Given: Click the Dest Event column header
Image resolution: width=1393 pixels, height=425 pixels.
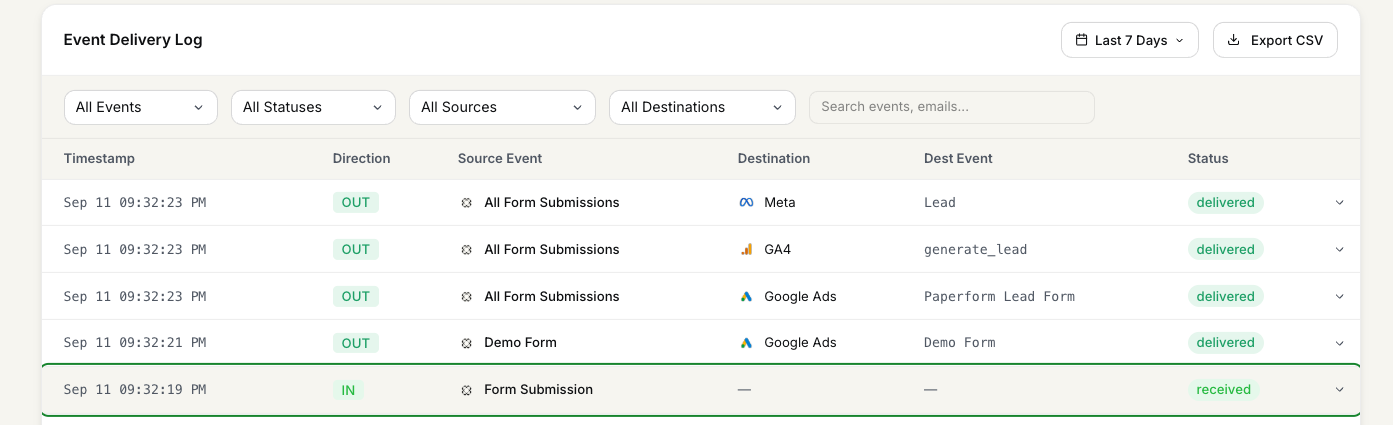Looking at the screenshot, I should click(x=958, y=158).
